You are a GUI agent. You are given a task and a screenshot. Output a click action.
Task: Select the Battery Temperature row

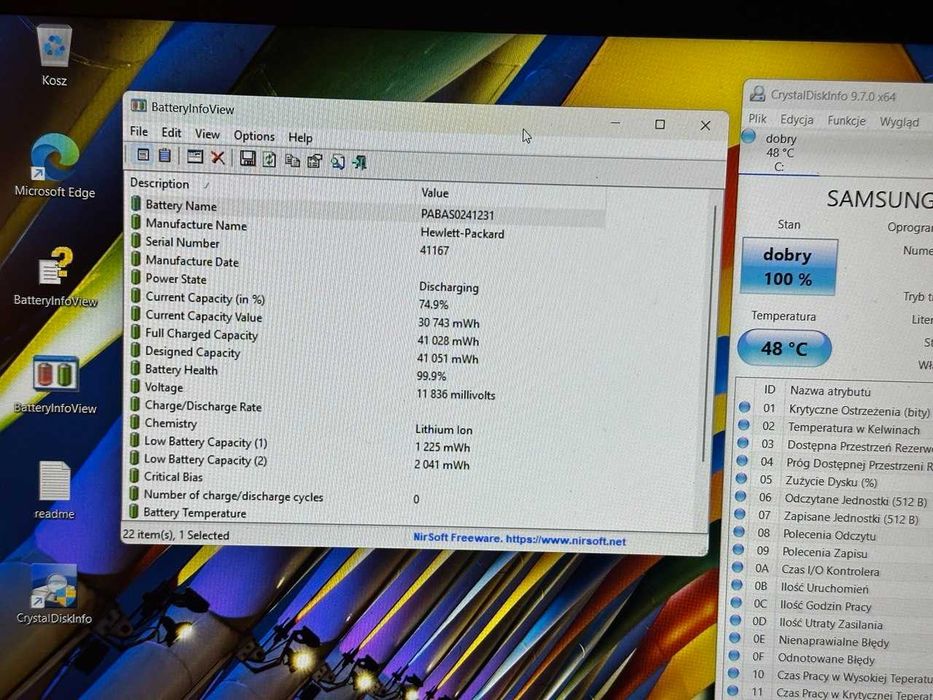367,514
